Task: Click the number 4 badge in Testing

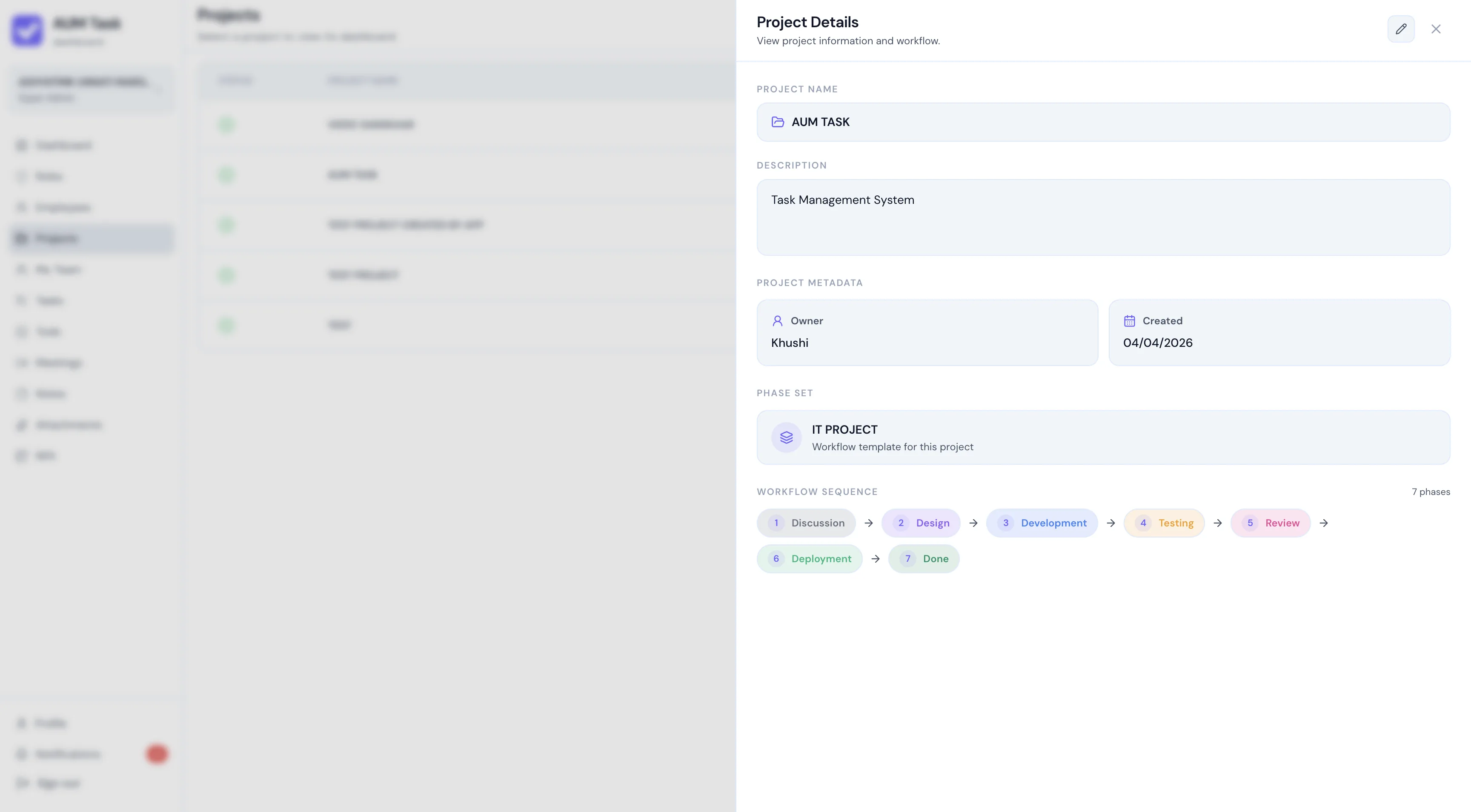Action: [x=1143, y=523]
